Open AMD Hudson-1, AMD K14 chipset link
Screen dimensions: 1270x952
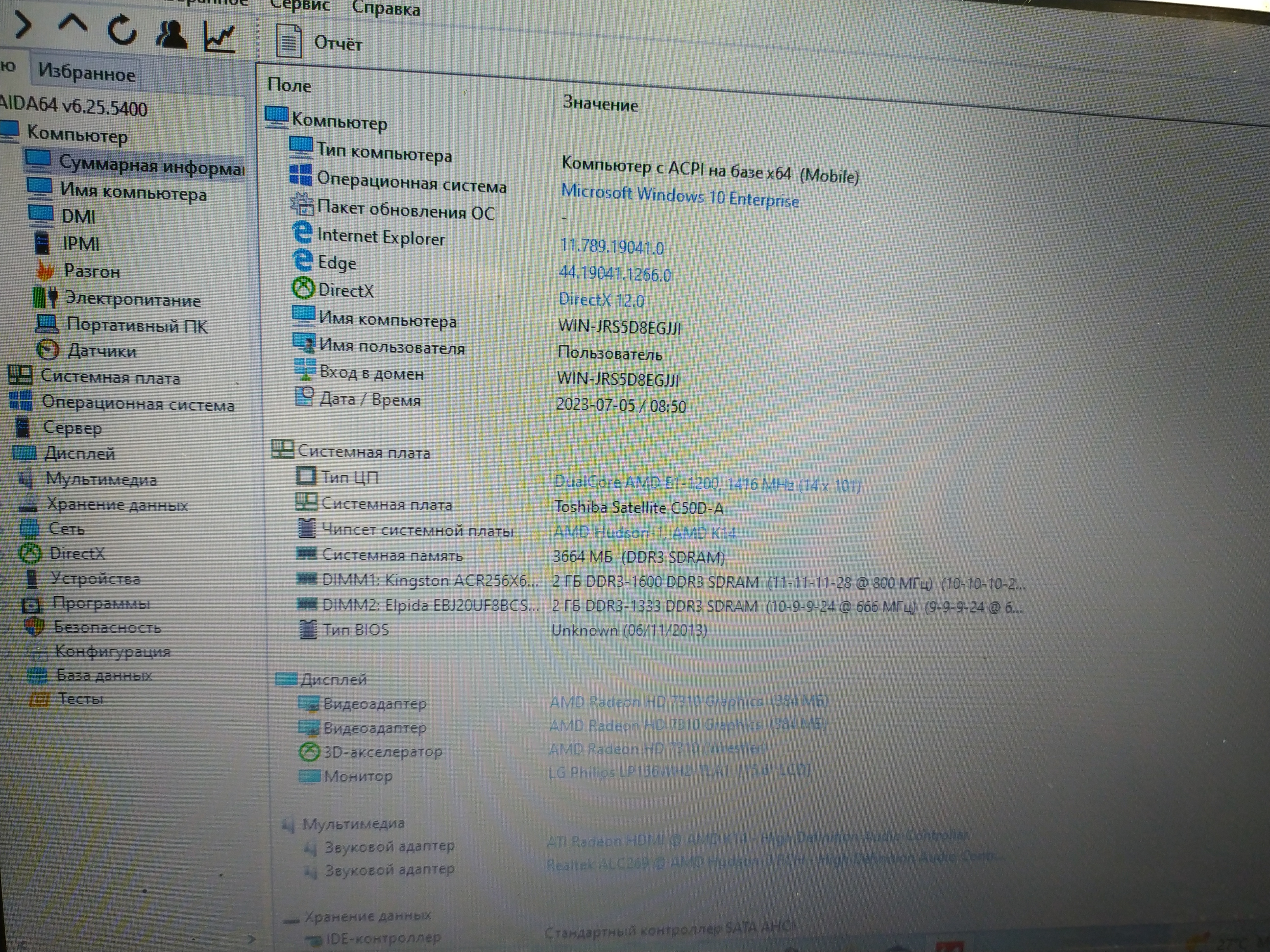(644, 532)
